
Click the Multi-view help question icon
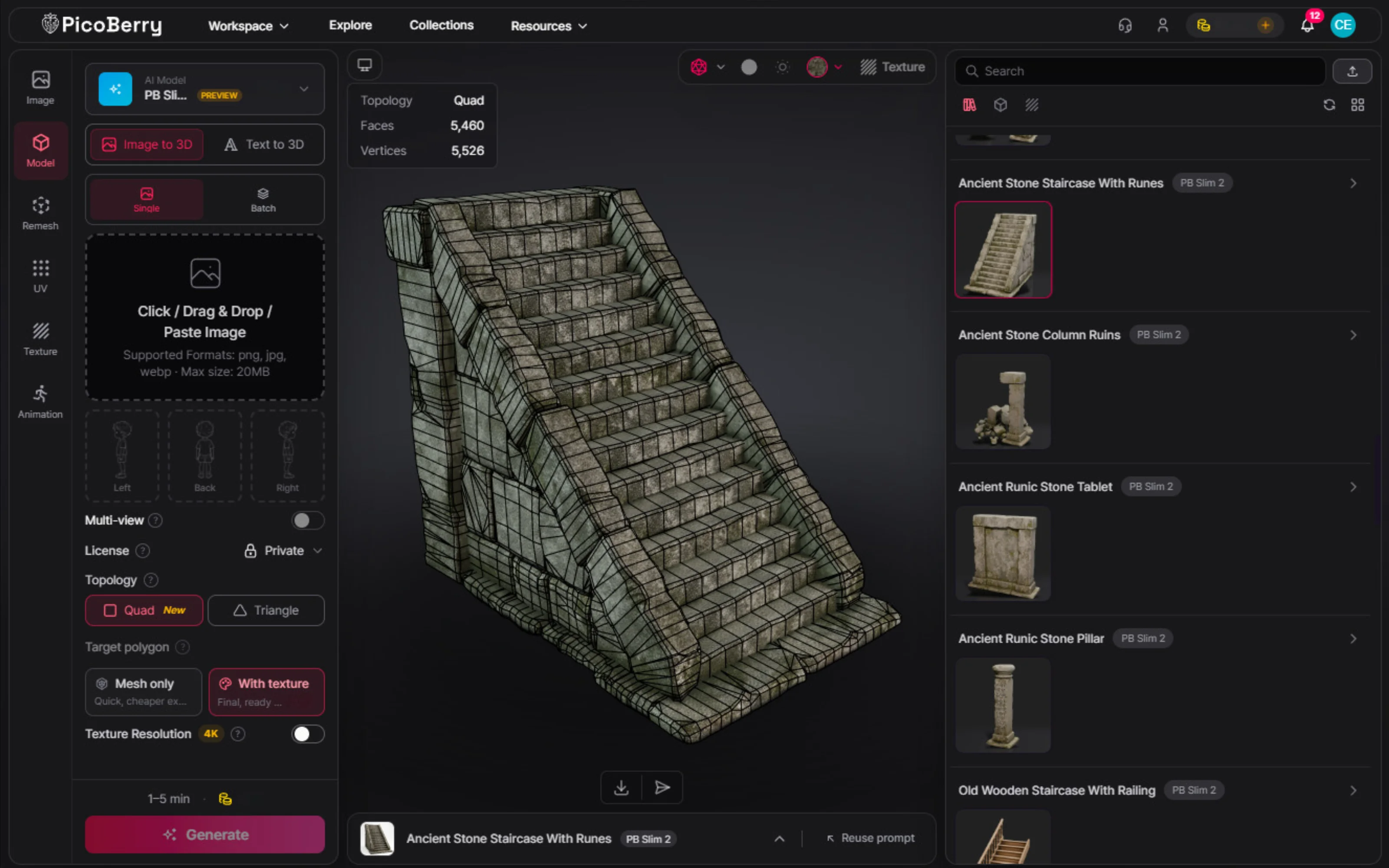pos(155,521)
